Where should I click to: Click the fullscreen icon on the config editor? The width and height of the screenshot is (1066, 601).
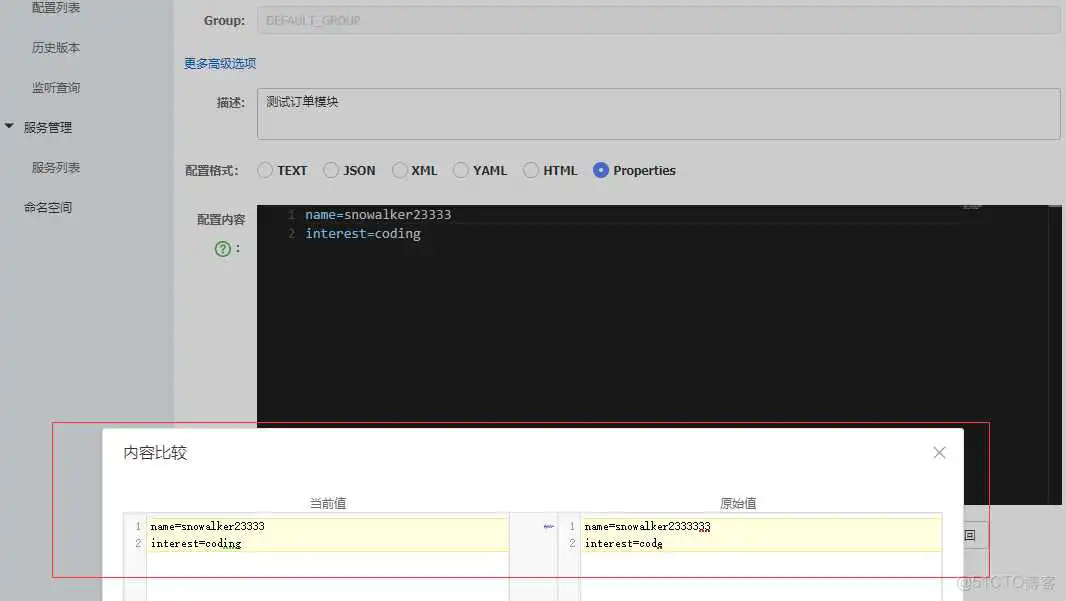tap(971, 205)
